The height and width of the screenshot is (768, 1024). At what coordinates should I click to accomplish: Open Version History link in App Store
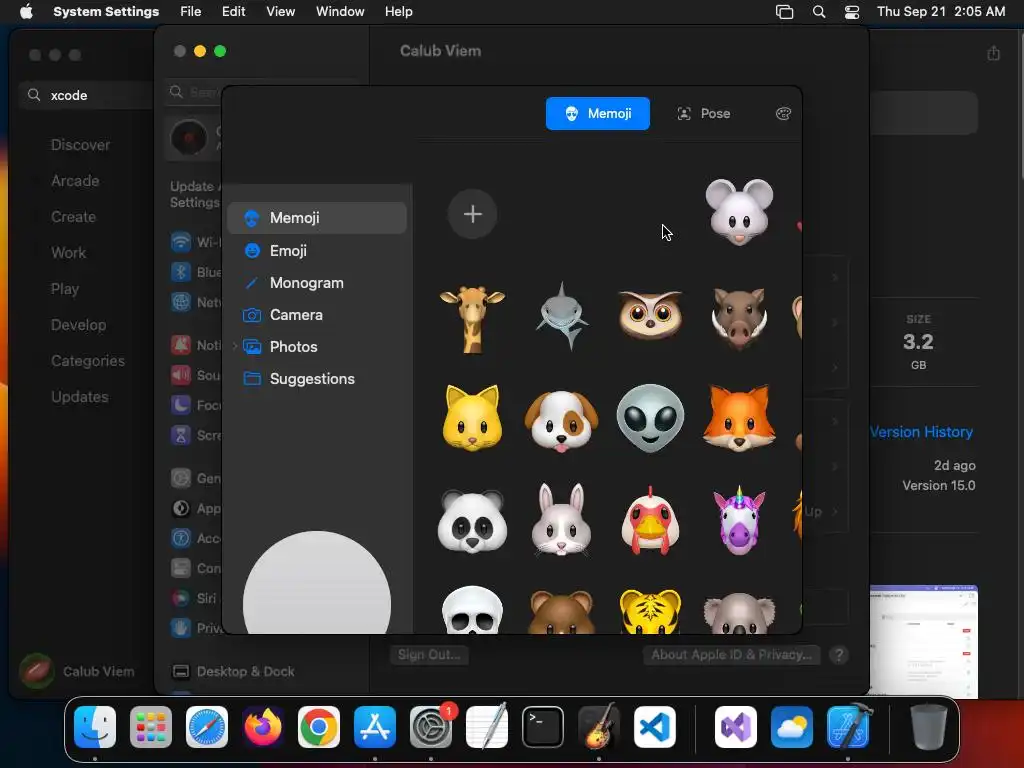click(x=921, y=432)
